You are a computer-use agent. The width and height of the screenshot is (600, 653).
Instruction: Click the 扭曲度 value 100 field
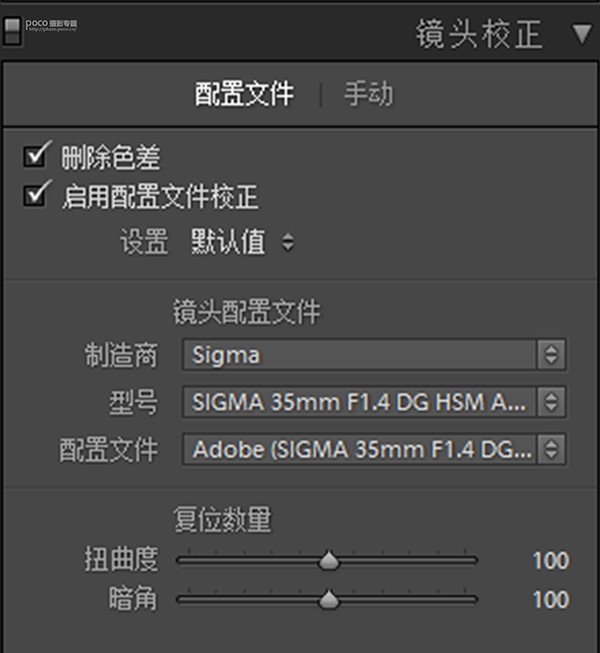(550, 561)
